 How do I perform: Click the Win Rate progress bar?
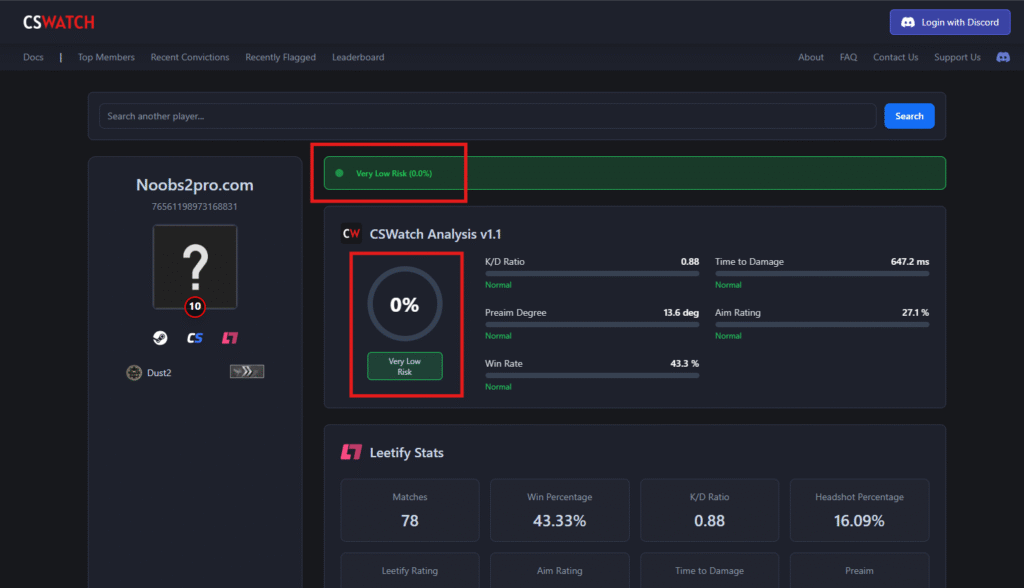pyautogui.click(x=592, y=376)
